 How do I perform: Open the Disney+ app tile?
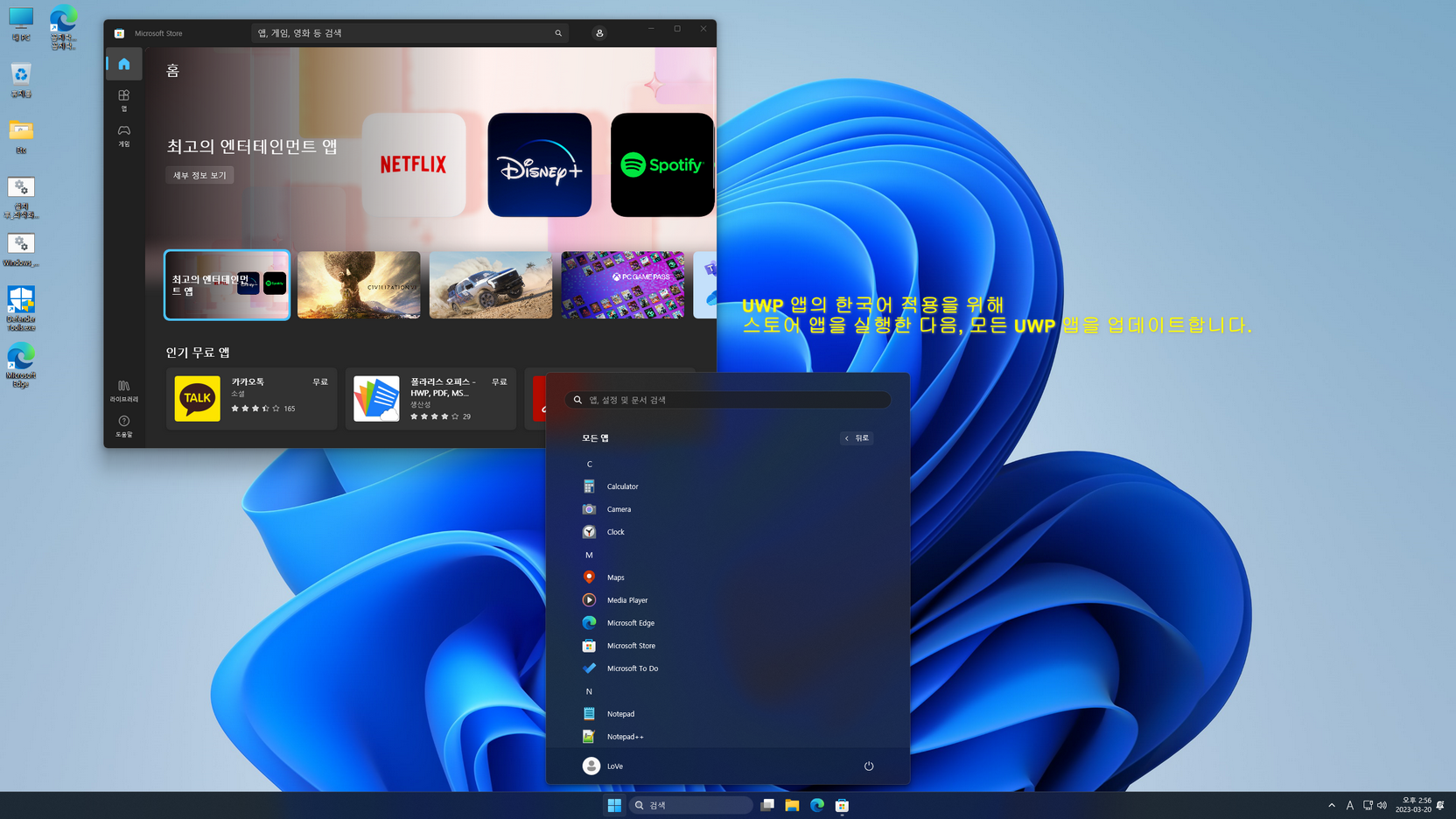[x=540, y=164]
